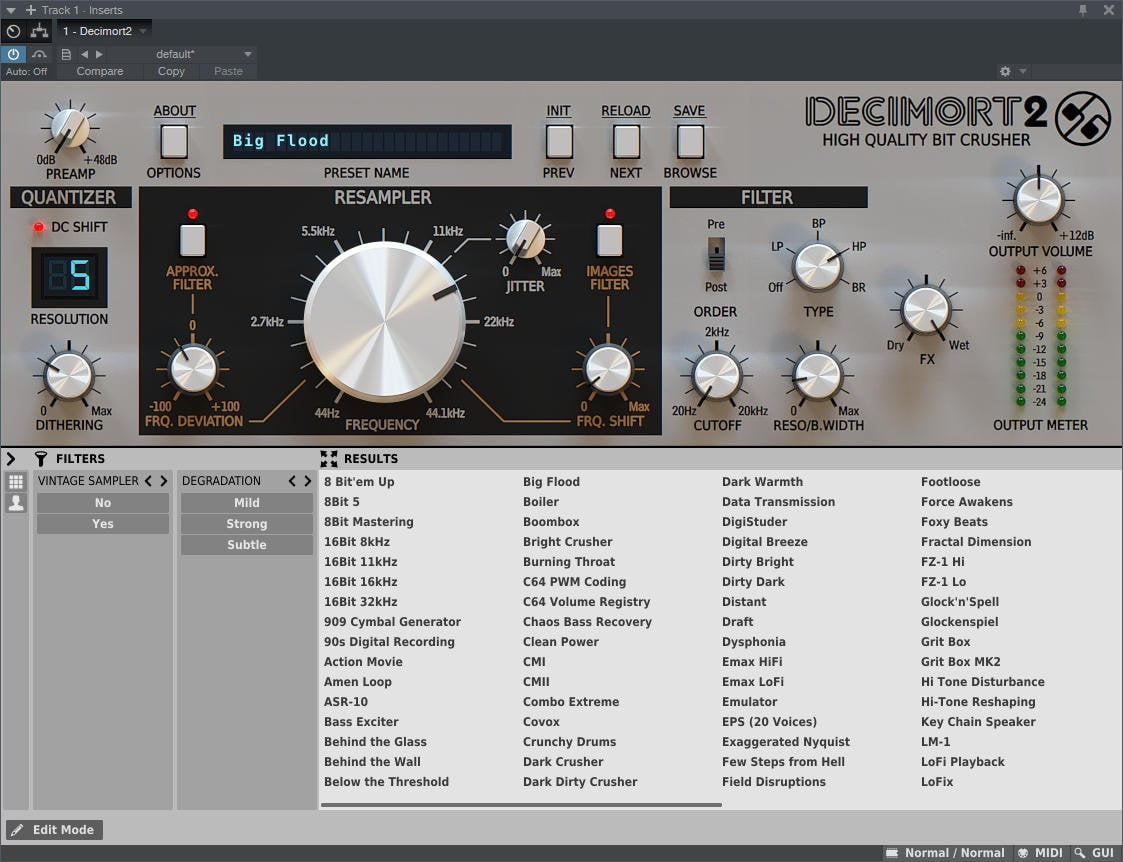Click the large Frequency knob
1123x862 pixels.
[x=385, y=321]
